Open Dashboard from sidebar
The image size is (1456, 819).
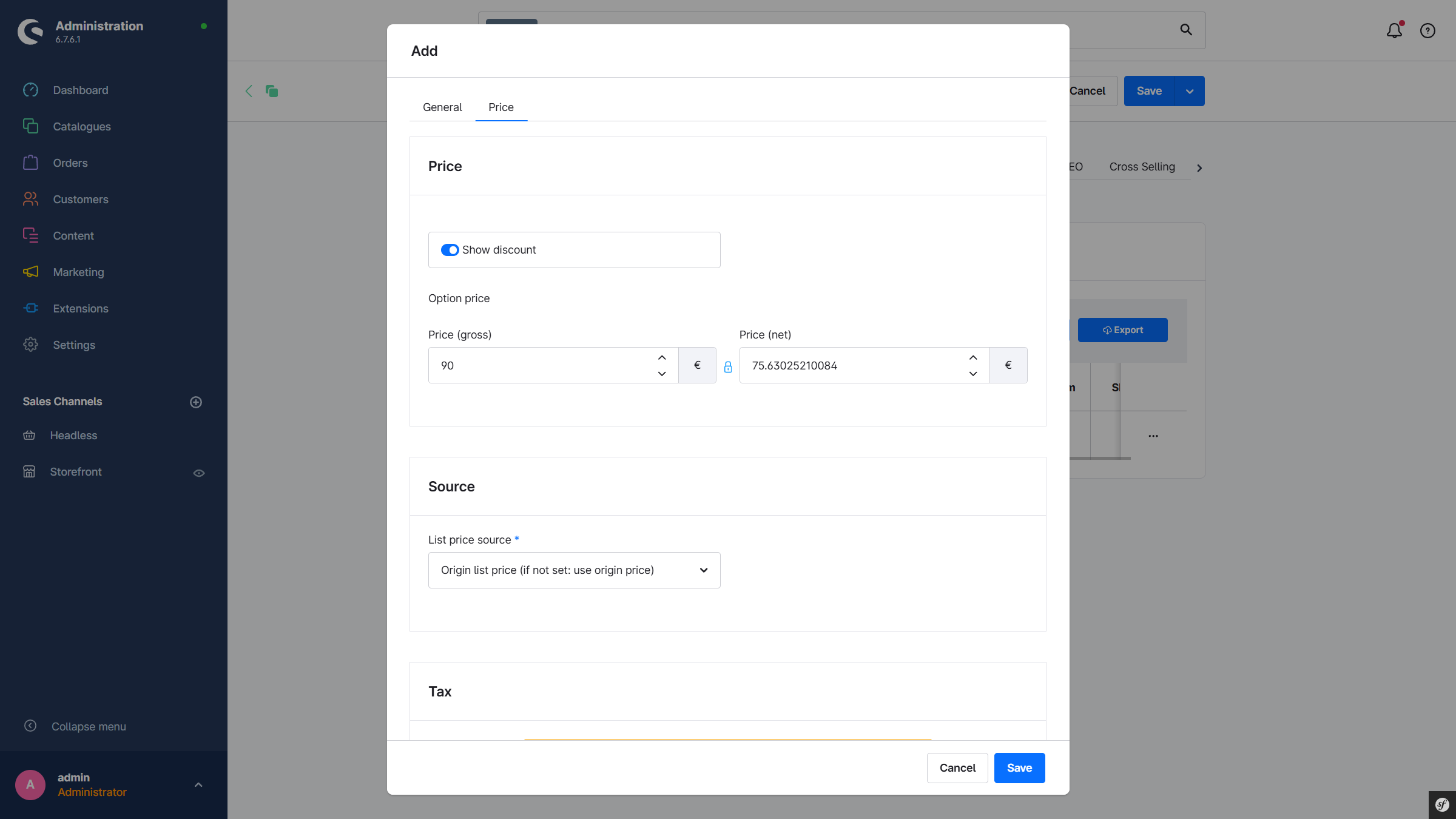[x=80, y=90]
